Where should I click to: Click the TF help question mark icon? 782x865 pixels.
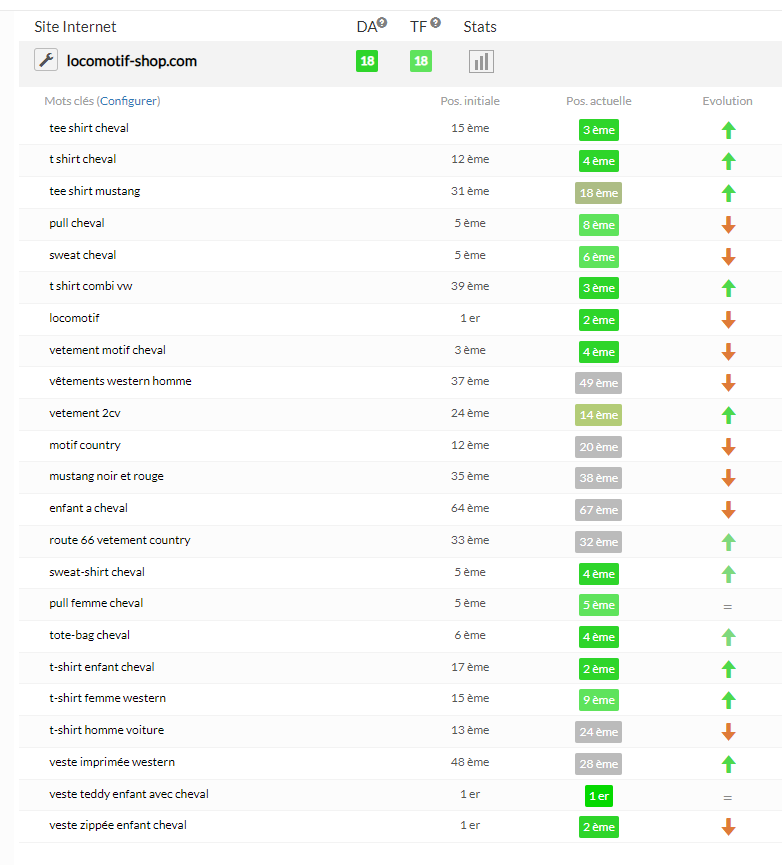point(435,23)
